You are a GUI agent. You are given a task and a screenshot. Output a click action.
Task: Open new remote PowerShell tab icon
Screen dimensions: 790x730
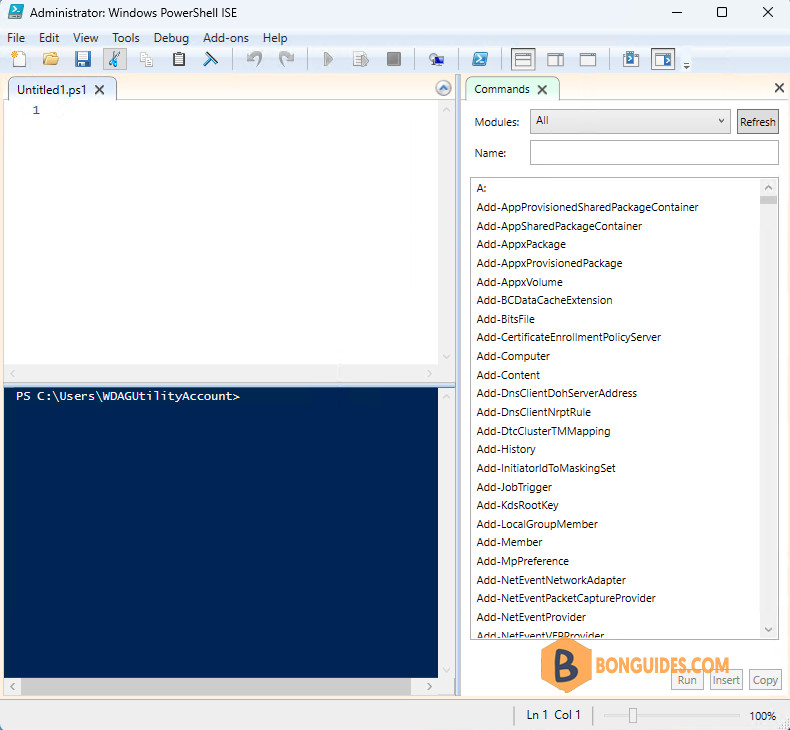tap(436, 59)
